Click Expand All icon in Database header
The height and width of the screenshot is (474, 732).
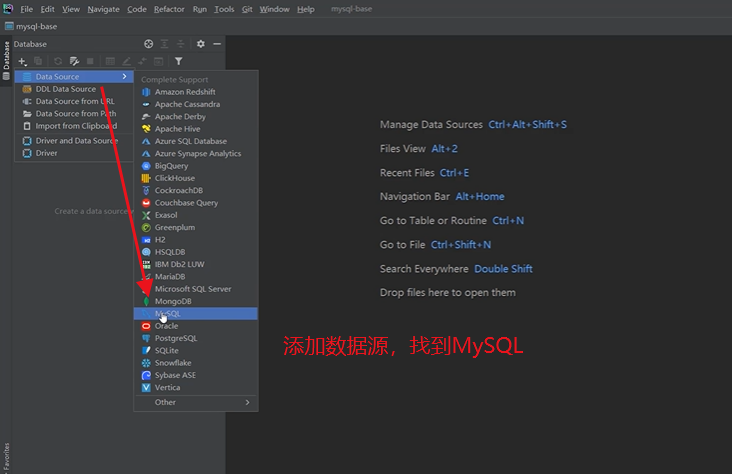pyautogui.click(x=164, y=44)
